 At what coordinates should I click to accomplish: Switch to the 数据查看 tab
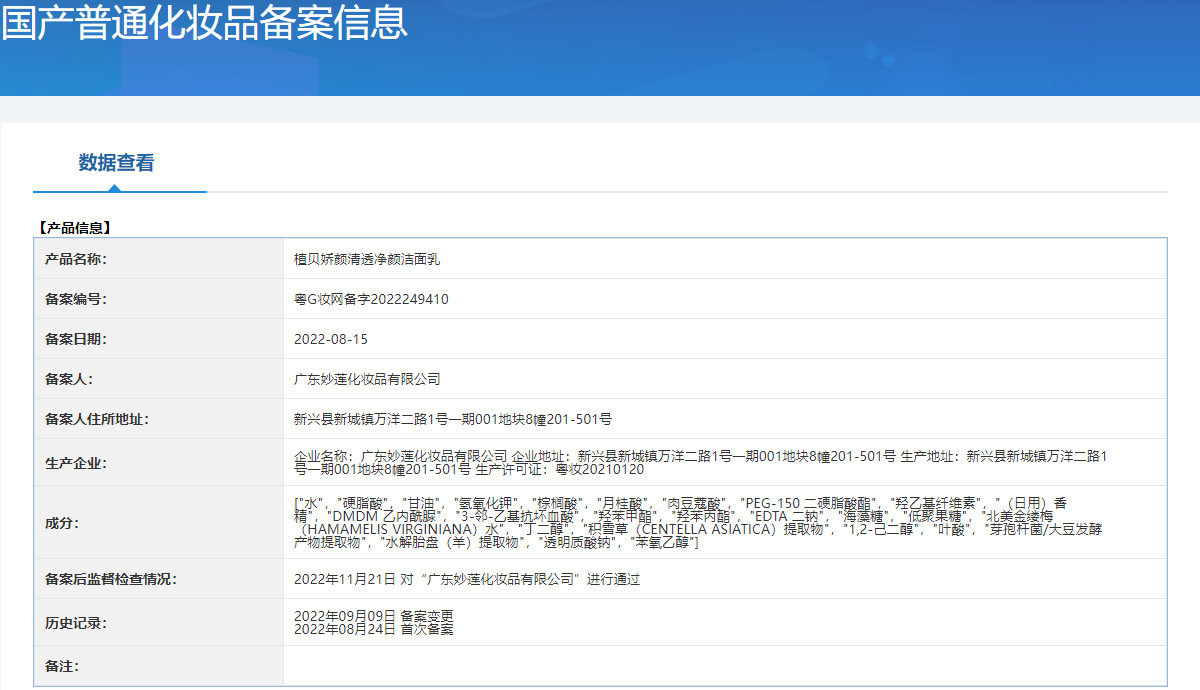pos(117,163)
